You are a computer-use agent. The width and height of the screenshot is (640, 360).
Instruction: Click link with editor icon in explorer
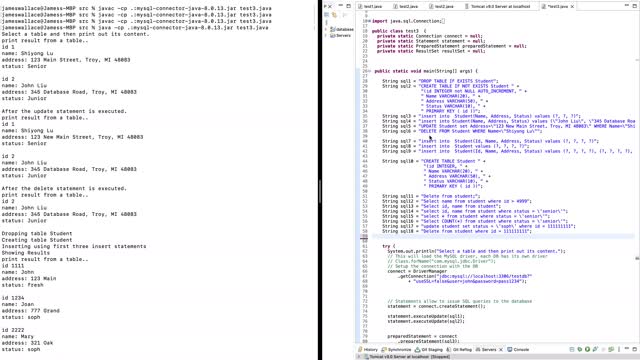coord(334,15)
